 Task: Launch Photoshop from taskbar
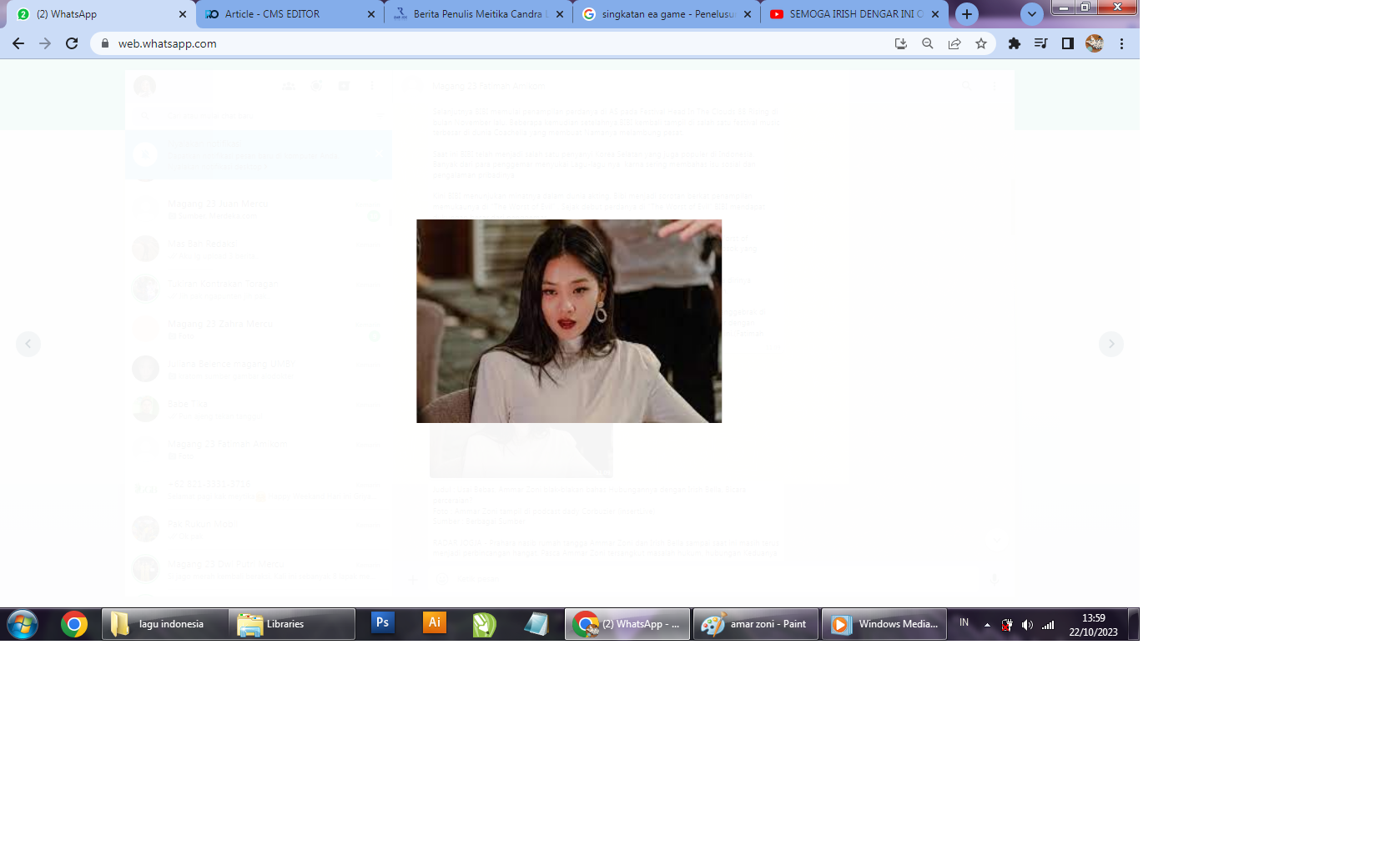point(383,623)
